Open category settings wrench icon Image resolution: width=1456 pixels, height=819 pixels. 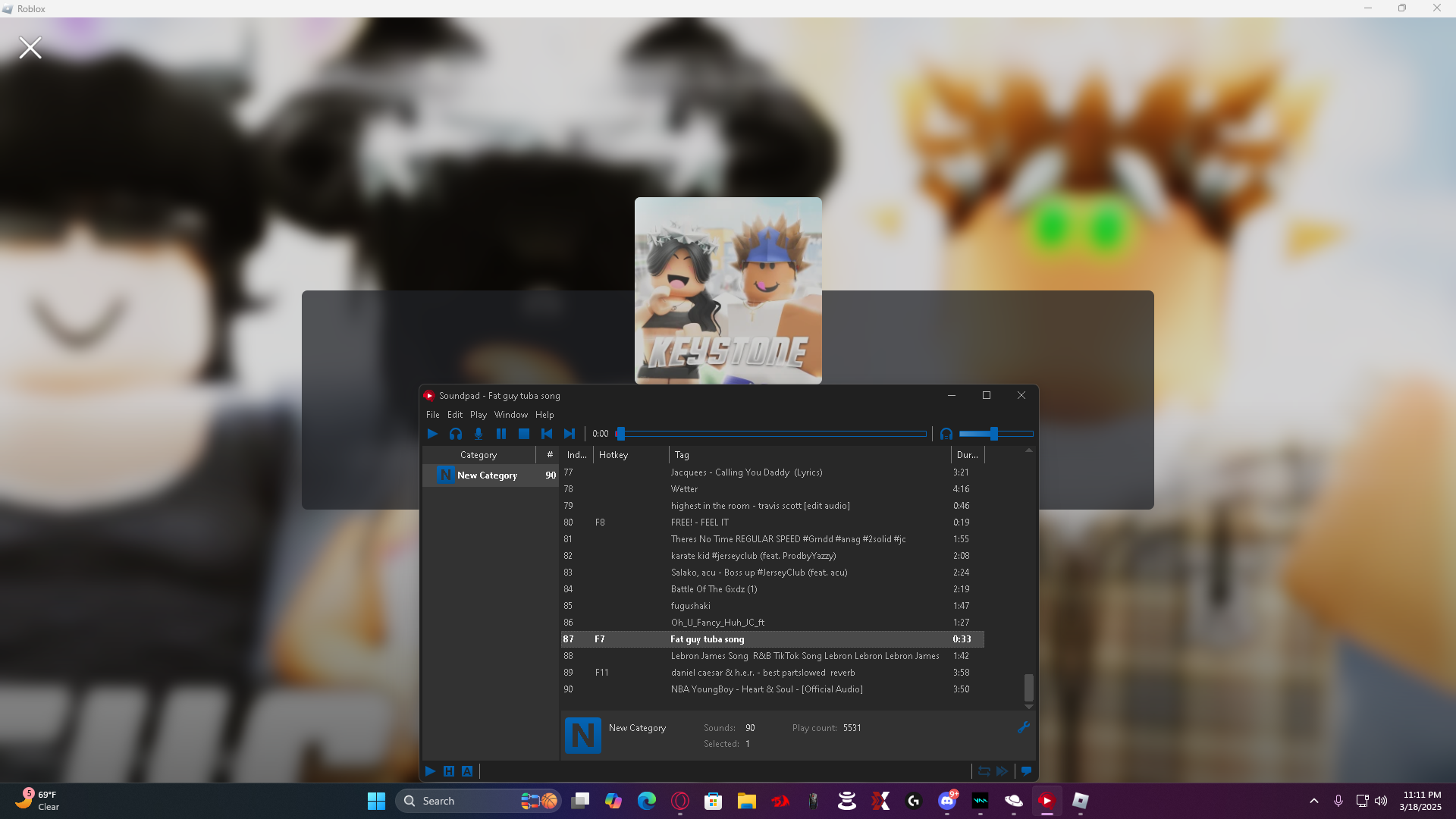(x=1024, y=727)
